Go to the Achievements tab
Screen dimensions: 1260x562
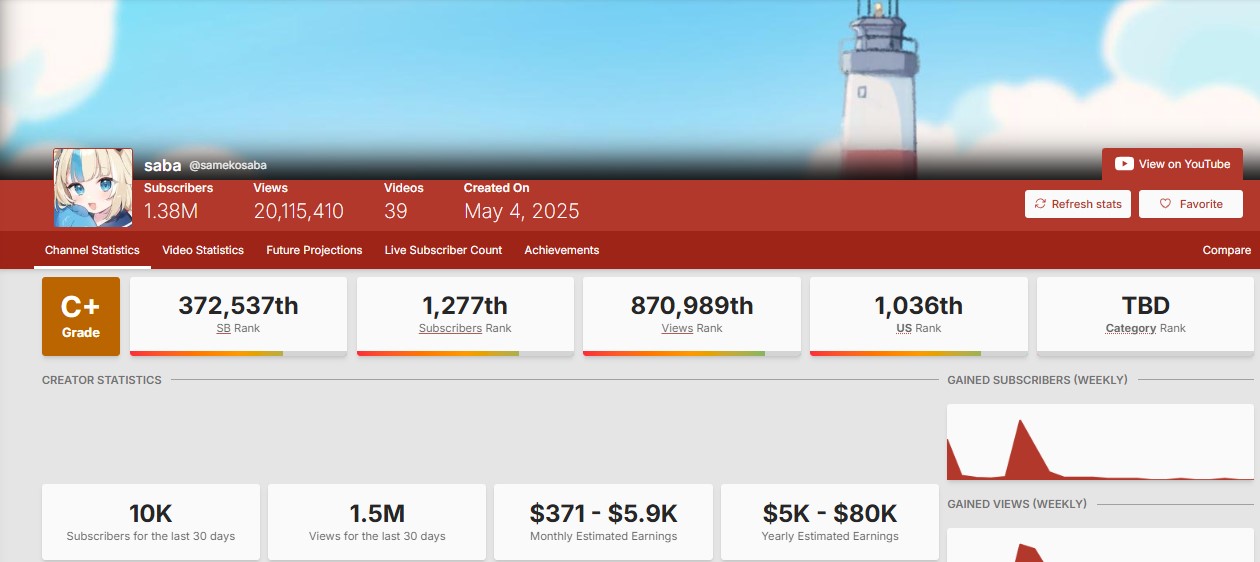coord(562,250)
